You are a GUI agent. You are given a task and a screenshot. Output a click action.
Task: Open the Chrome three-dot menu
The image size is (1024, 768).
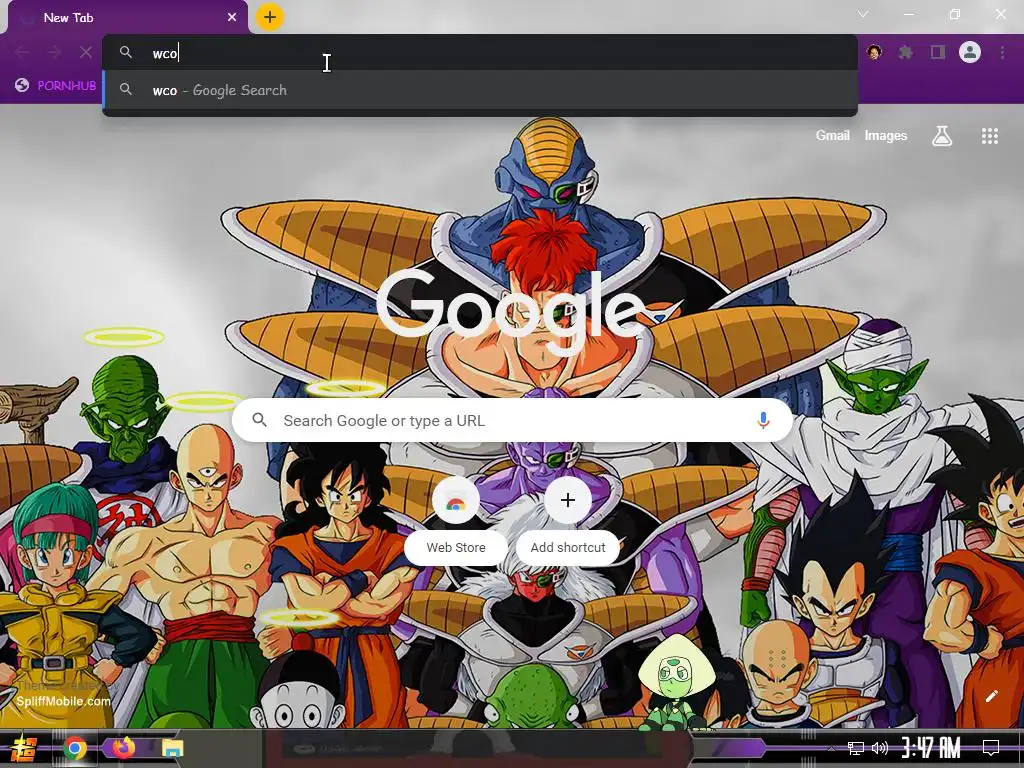click(x=1002, y=52)
